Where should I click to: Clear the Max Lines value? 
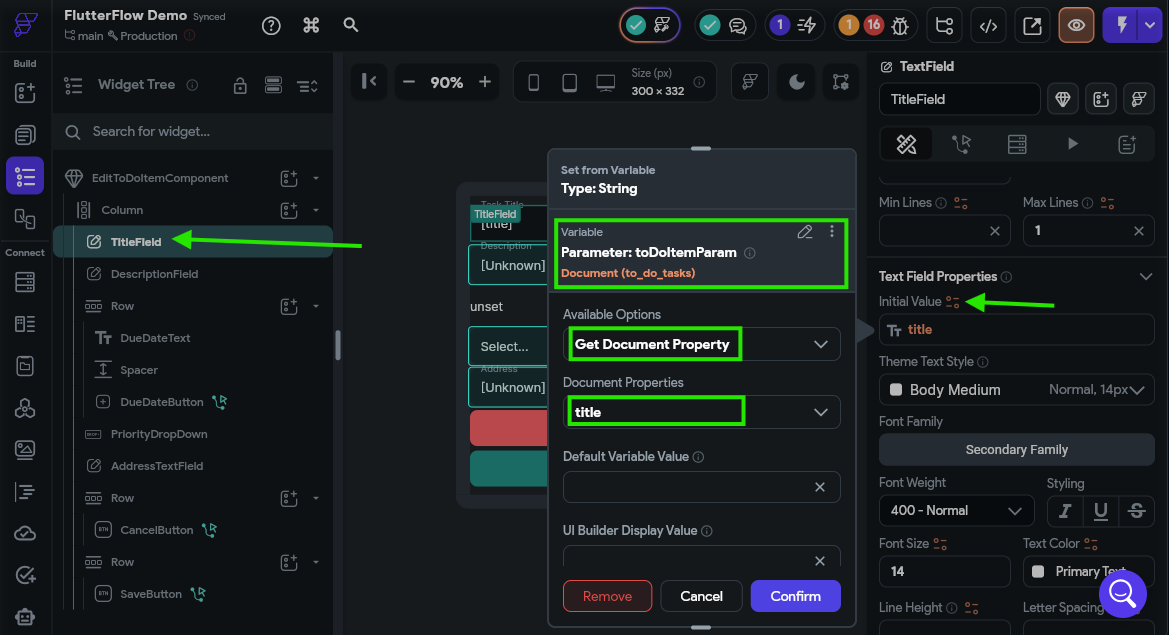click(x=1138, y=231)
